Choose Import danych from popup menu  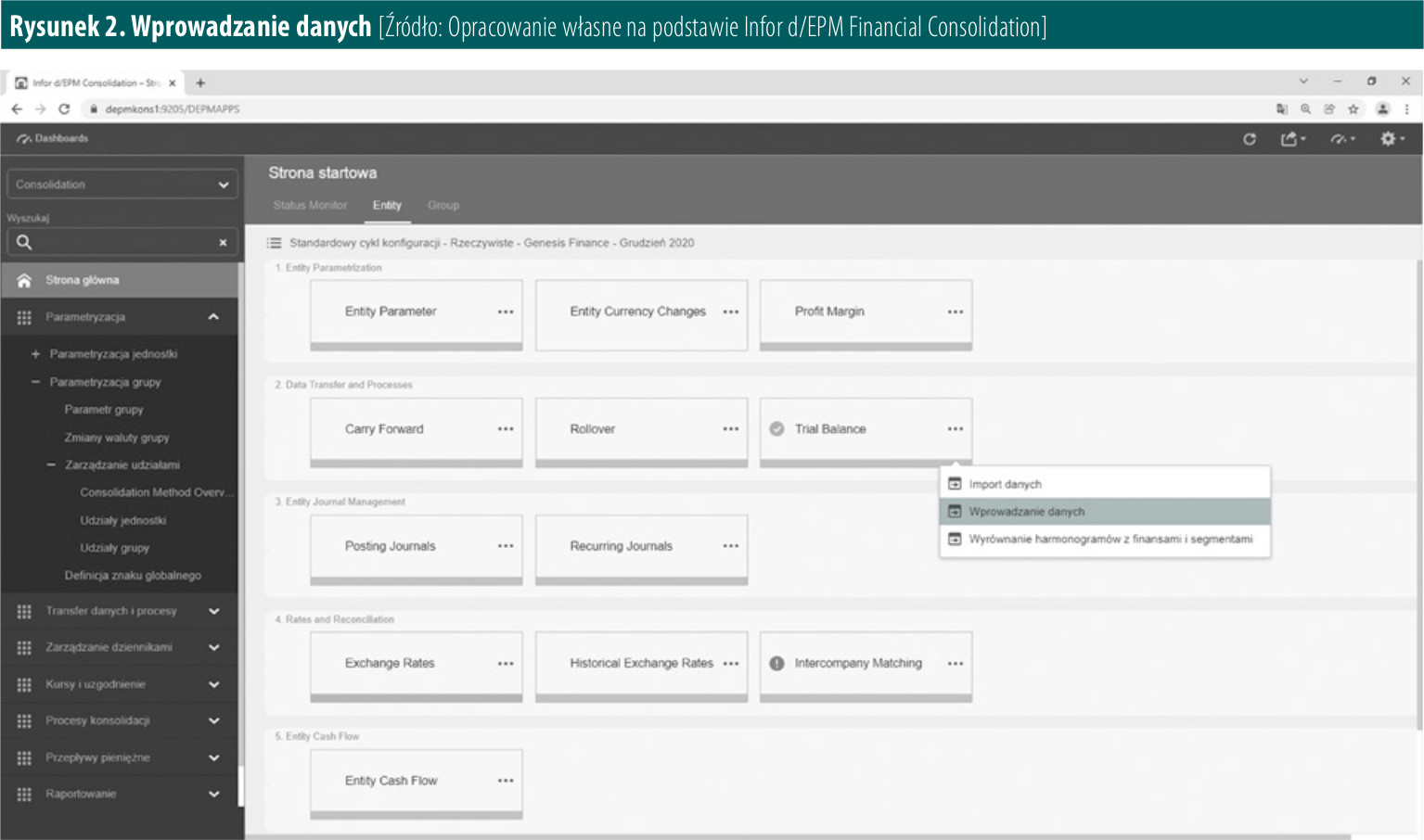tap(1105, 484)
